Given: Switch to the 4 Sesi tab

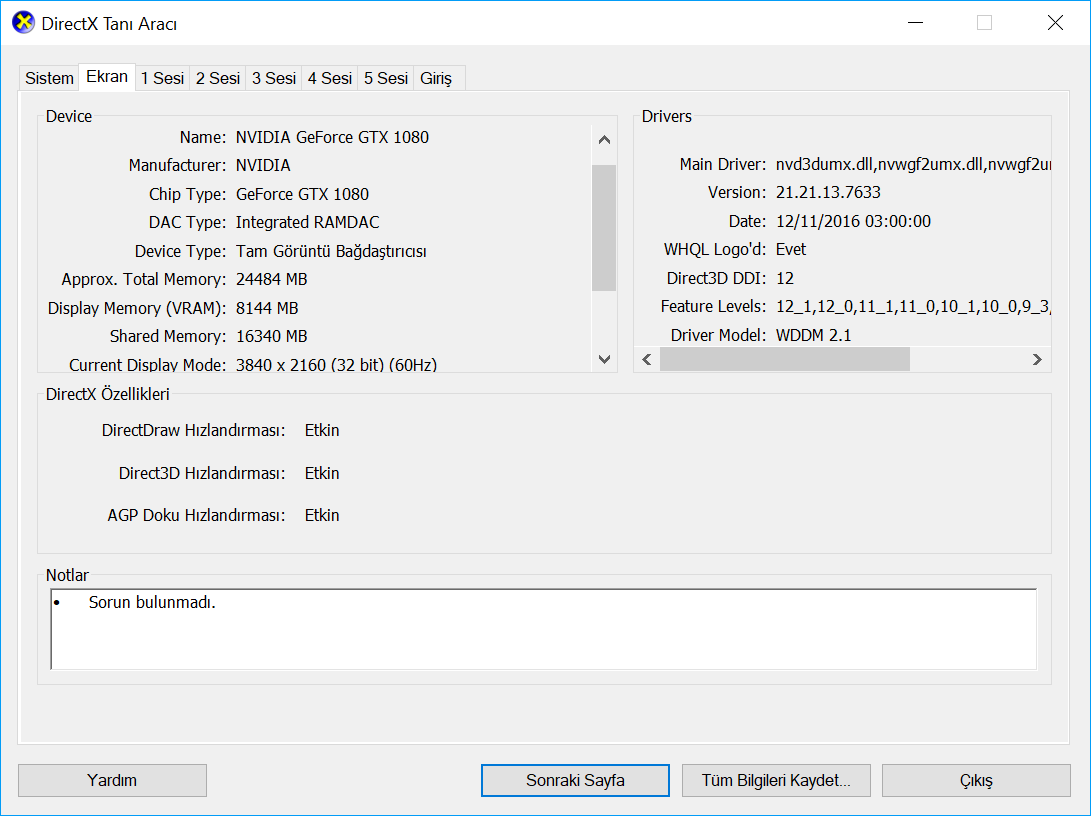Looking at the screenshot, I should 330,79.
